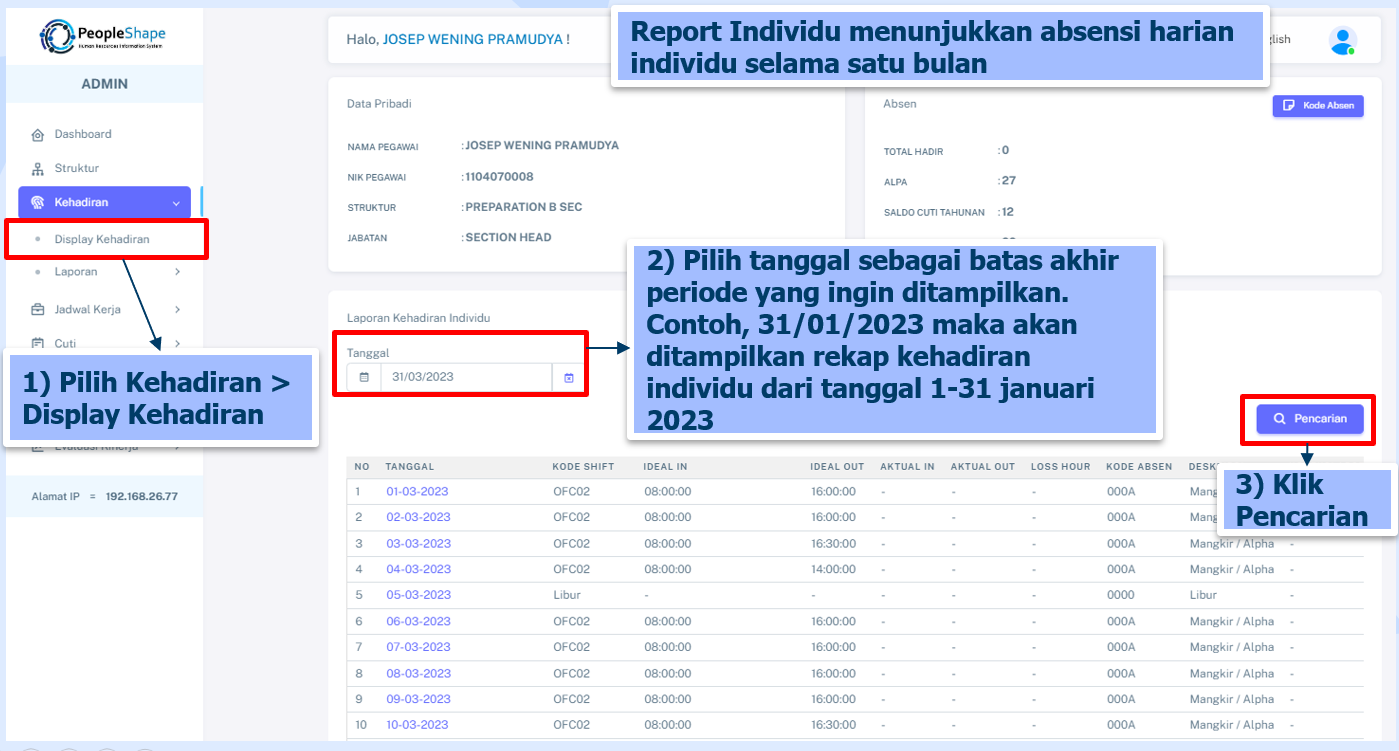The height and width of the screenshot is (751, 1399).
Task: Collapse the Kehadiran menu
Action: (x=176, y=203)
